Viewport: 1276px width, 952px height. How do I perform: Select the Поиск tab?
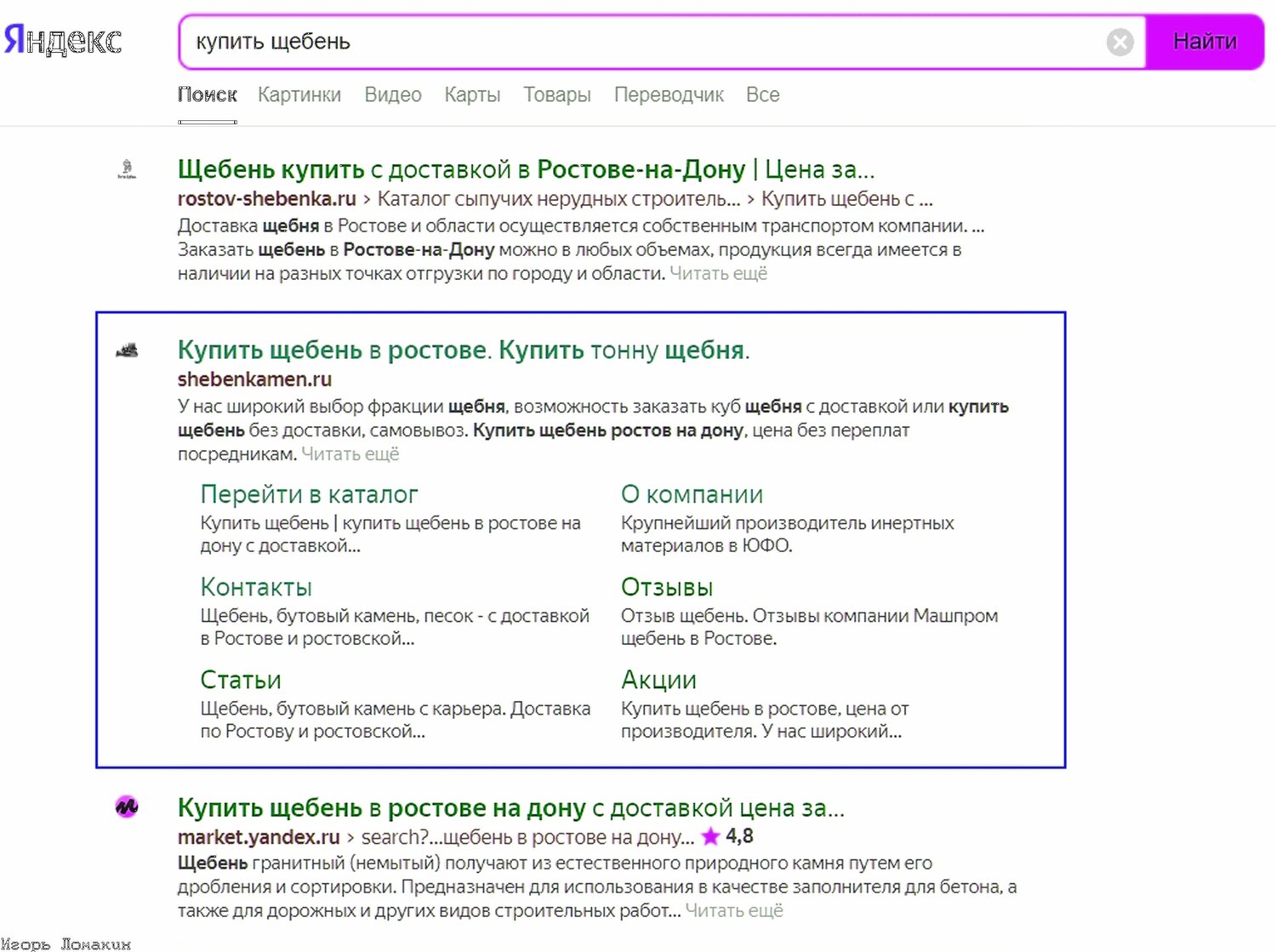208,94
